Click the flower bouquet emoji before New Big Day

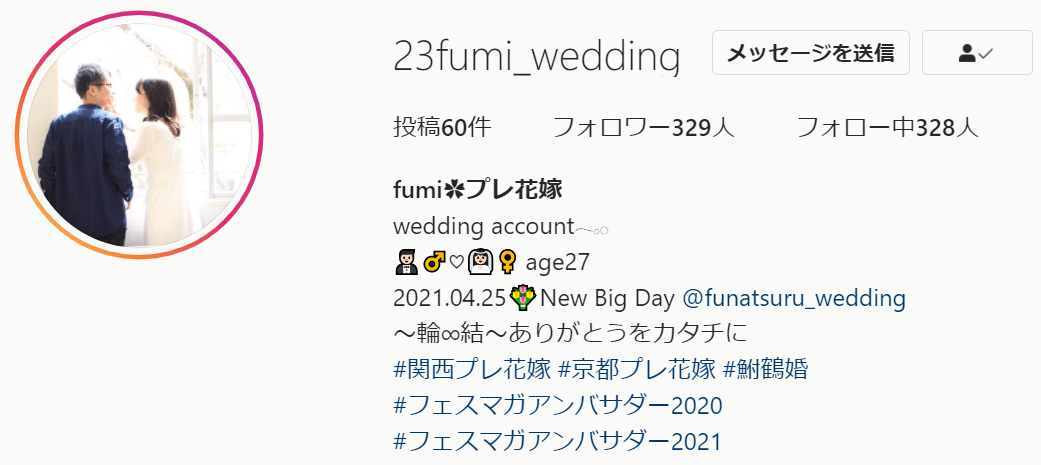(524, 298)
